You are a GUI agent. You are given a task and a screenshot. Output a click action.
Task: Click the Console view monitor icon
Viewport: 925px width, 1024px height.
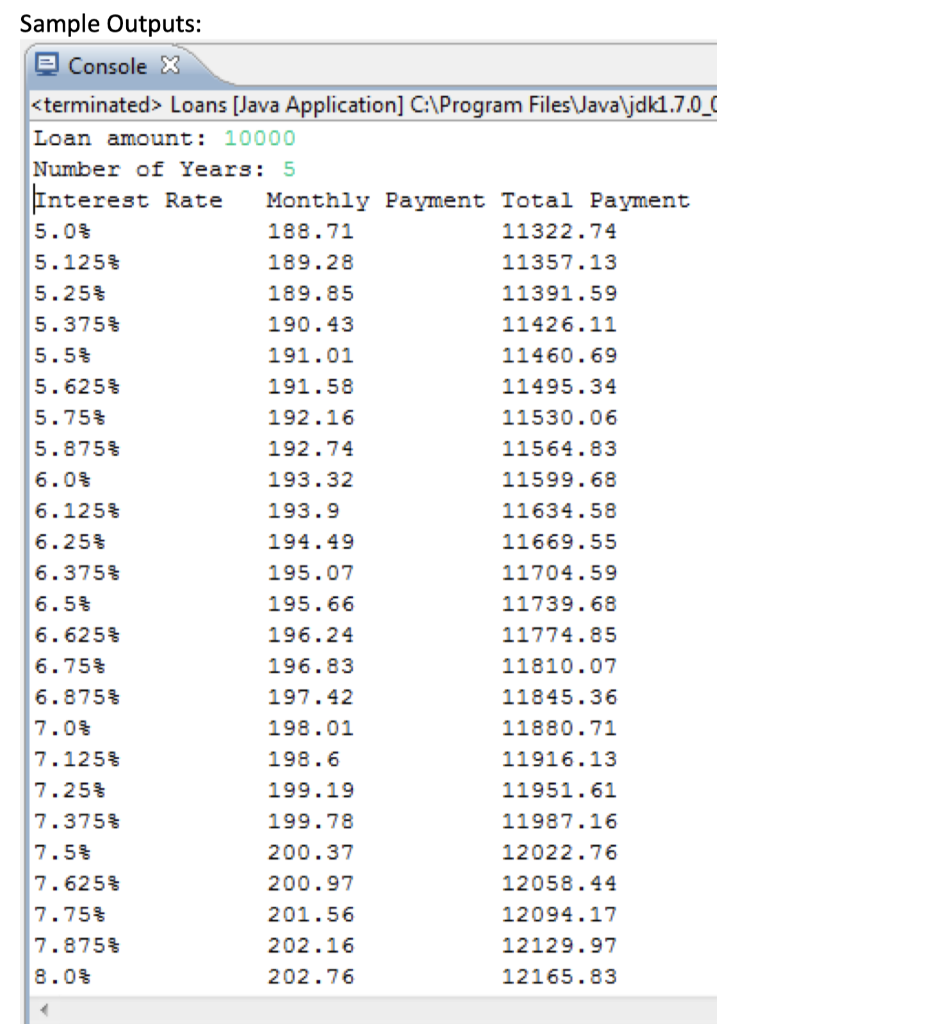[48, 65]
